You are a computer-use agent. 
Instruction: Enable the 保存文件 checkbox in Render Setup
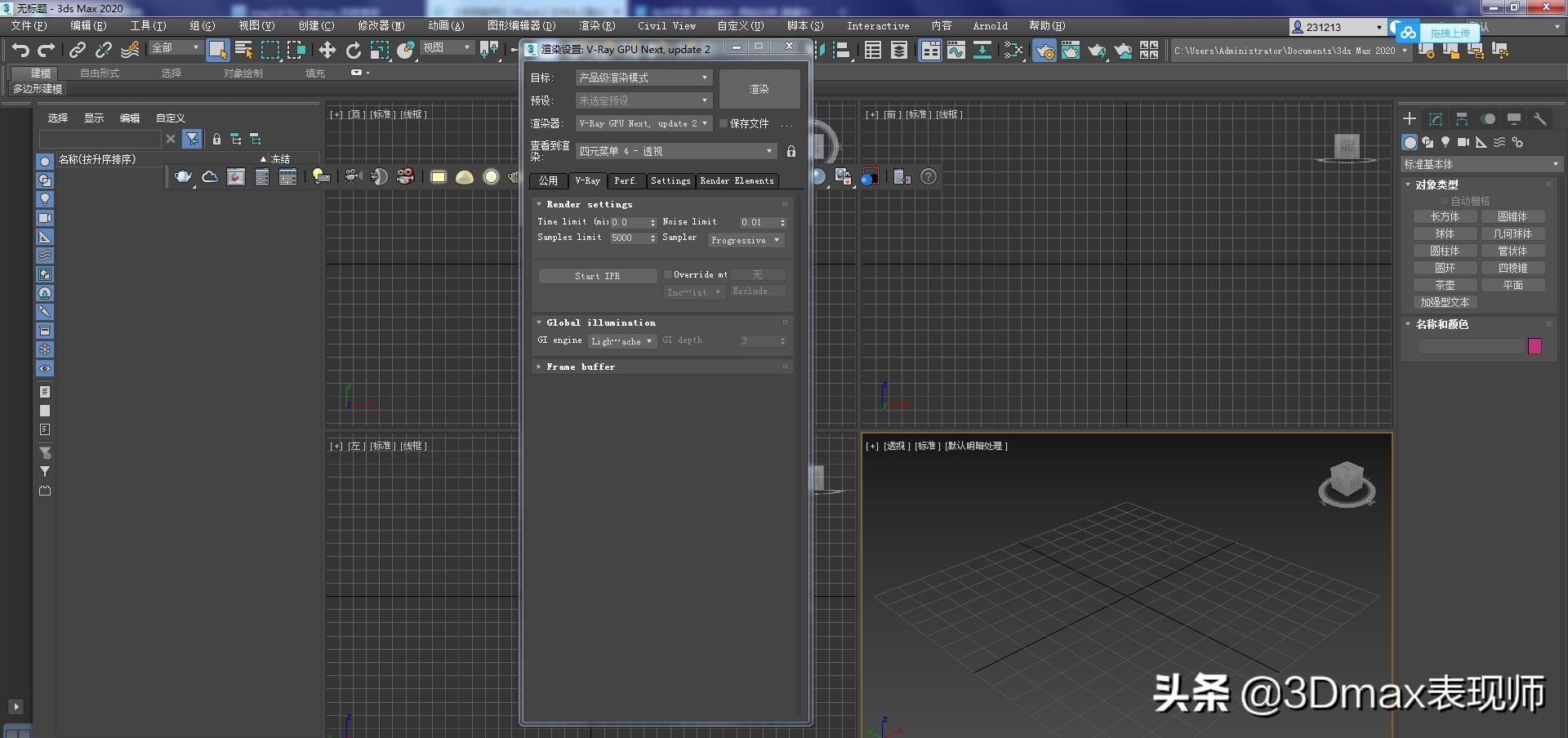[724, 123]
